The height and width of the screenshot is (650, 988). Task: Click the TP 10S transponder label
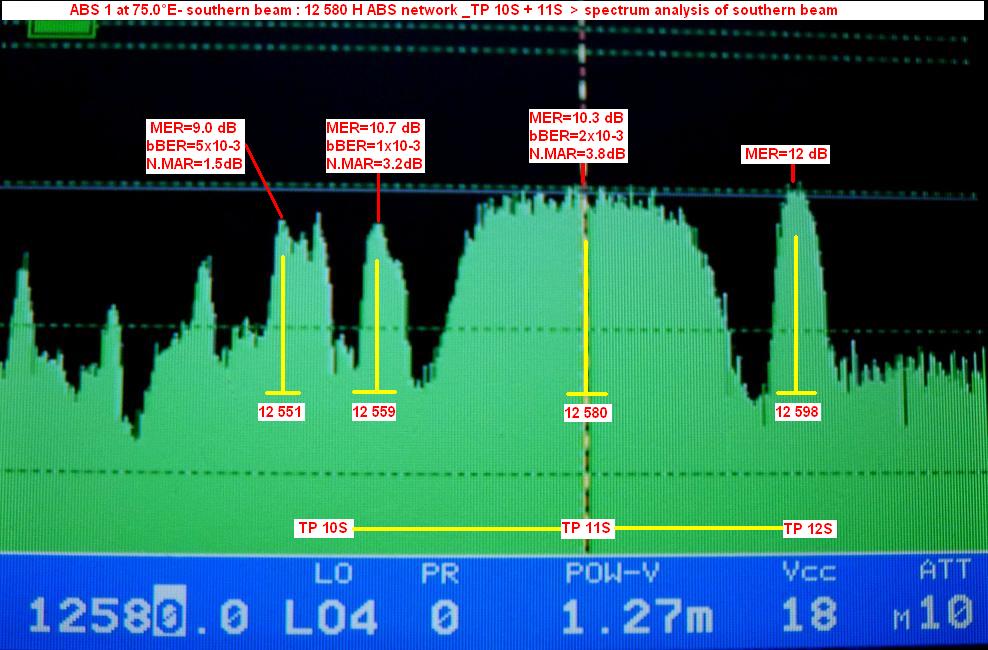[x=323, y=528]
